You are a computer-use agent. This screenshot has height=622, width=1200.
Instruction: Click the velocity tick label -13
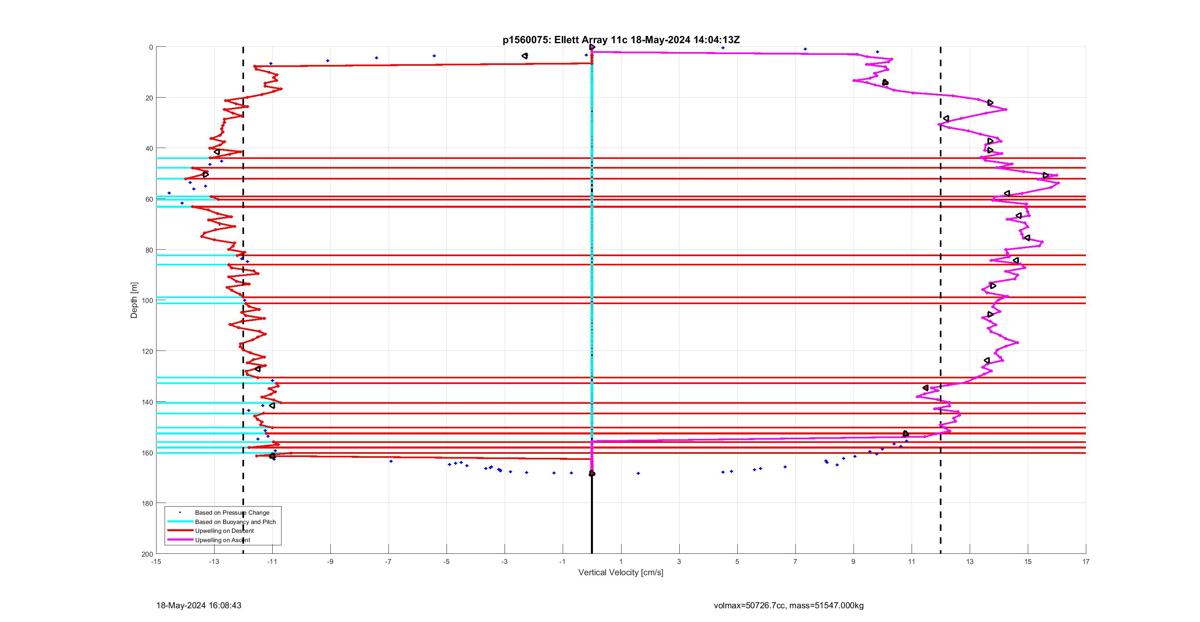pyautogui.click(x=214, y=562)
